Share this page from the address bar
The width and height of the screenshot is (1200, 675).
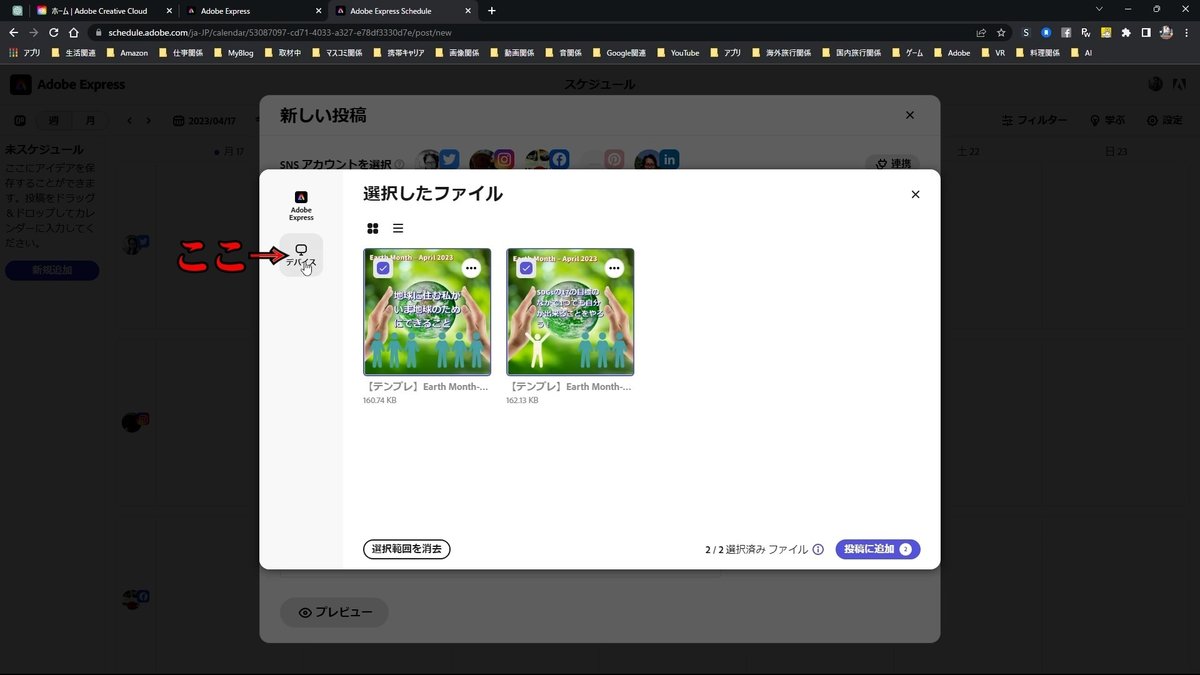981,32
